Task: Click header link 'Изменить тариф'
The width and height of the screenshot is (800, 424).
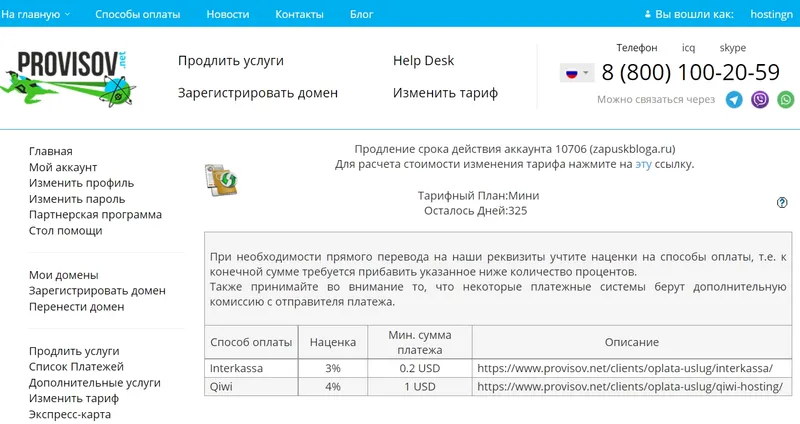Action: 445,93
